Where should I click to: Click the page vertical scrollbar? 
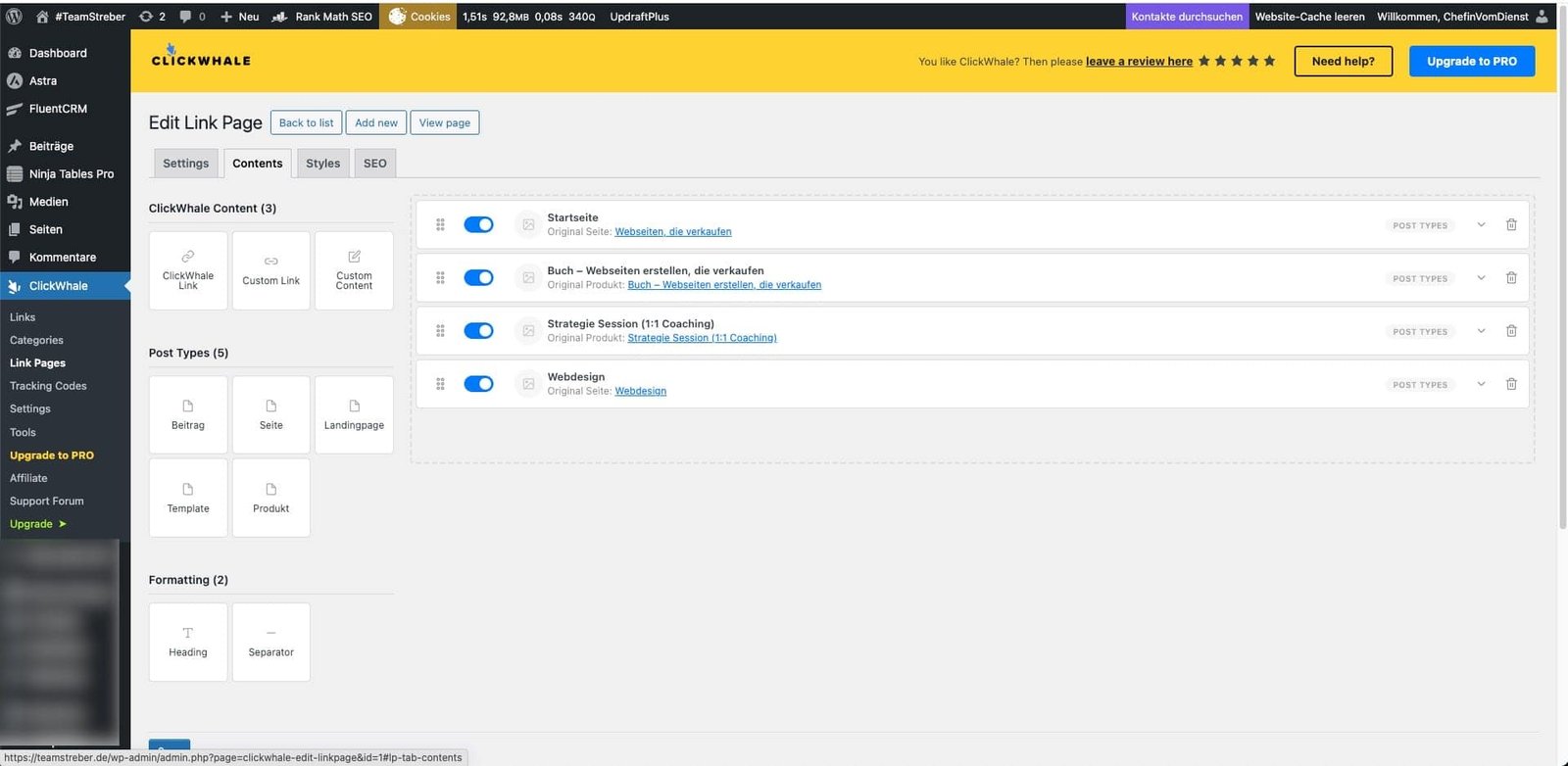[1562, 294]
